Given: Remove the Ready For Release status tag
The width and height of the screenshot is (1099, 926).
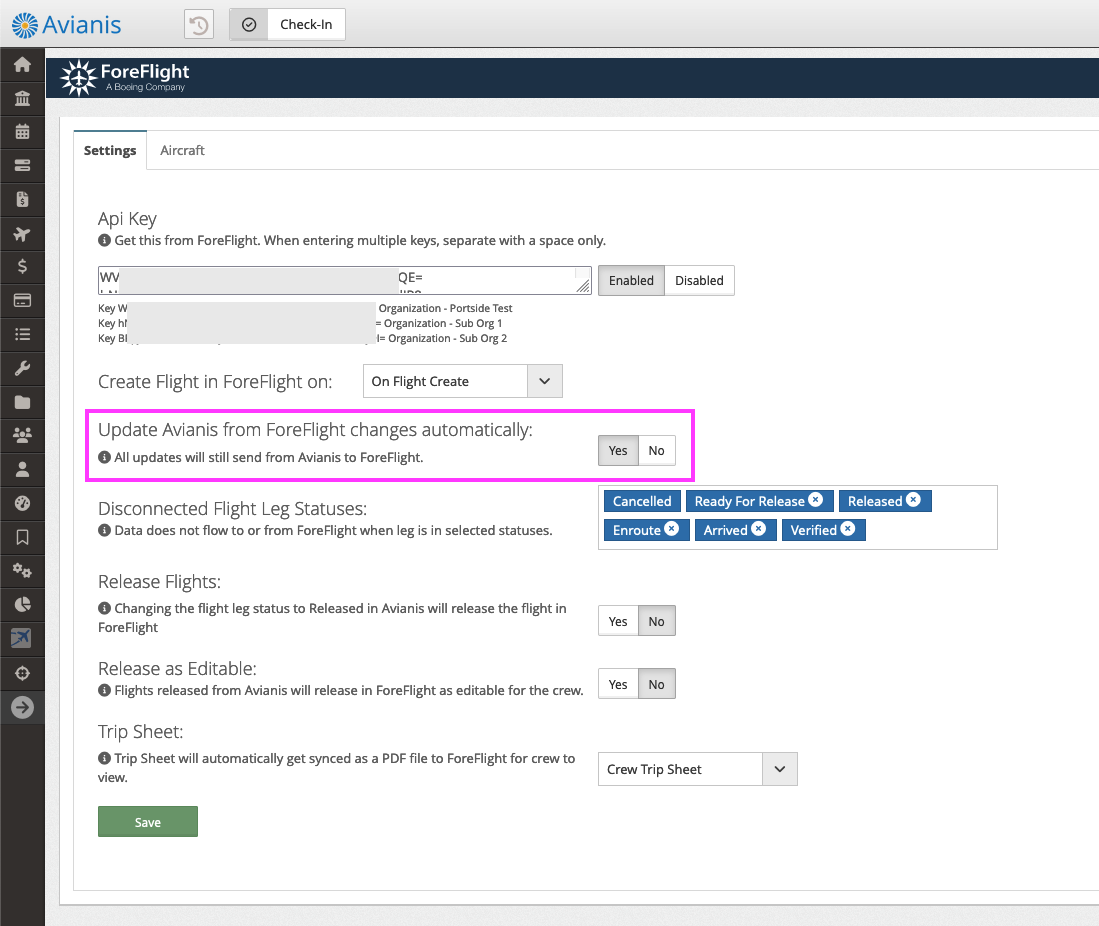Looking at the screenshot, I should [816, 500].
